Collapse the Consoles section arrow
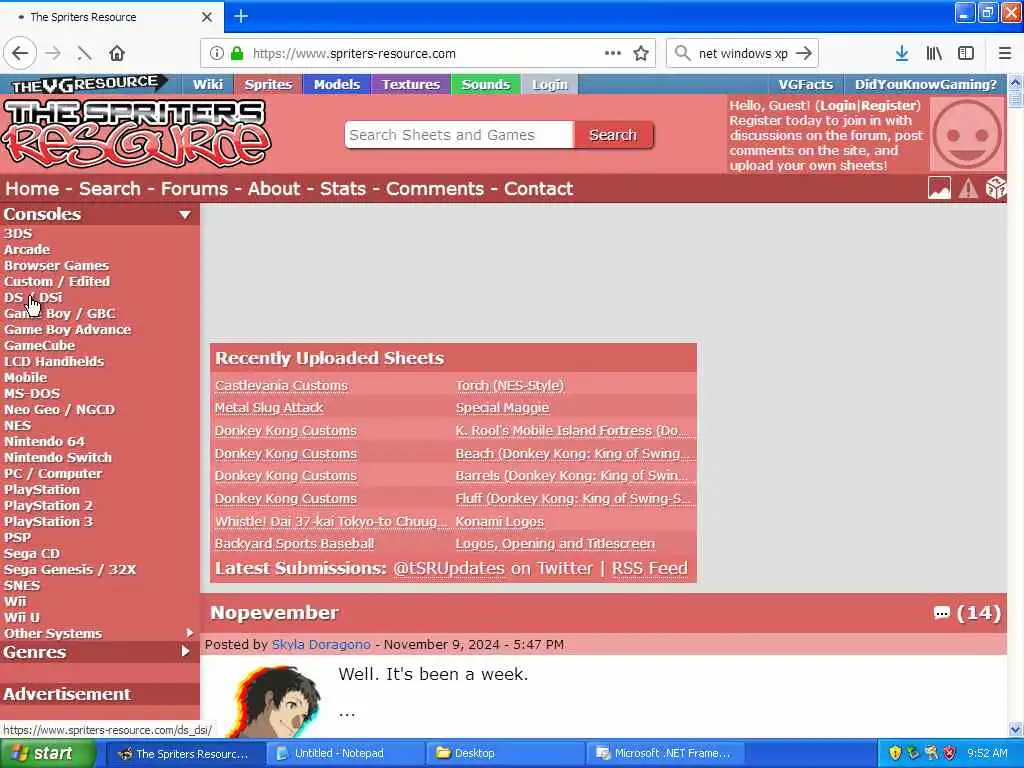 tap(185, 214)
